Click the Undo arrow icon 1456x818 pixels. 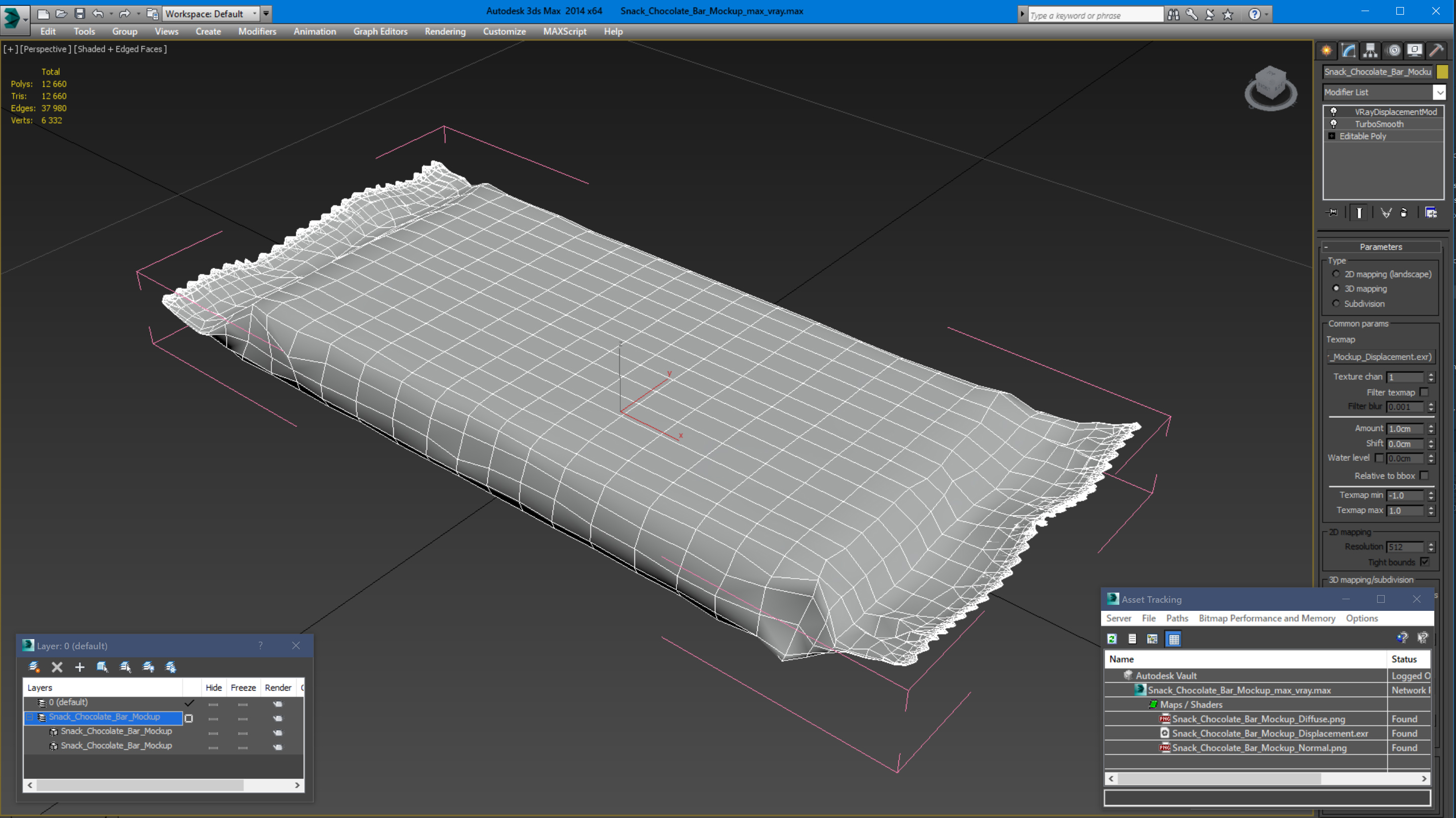(98, 14)
